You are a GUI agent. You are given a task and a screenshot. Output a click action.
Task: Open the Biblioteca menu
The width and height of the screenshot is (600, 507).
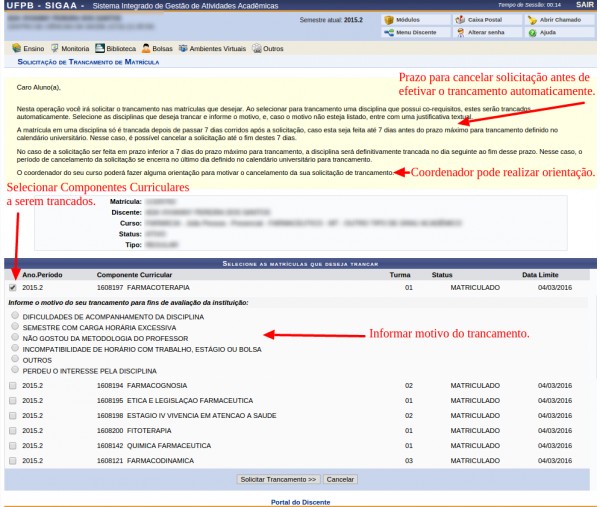[x=121, y=49]
